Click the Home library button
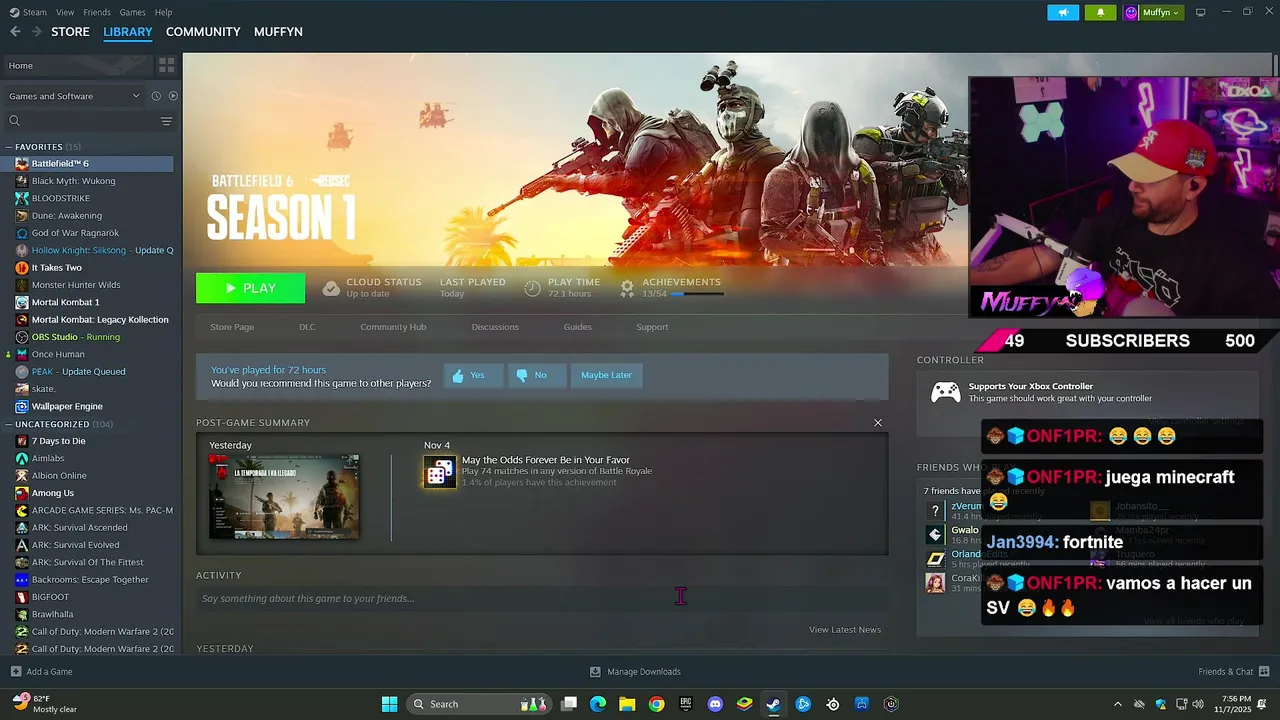Image resolution: width=1280 pixels, height=720 pixels. tap(77, 65)
